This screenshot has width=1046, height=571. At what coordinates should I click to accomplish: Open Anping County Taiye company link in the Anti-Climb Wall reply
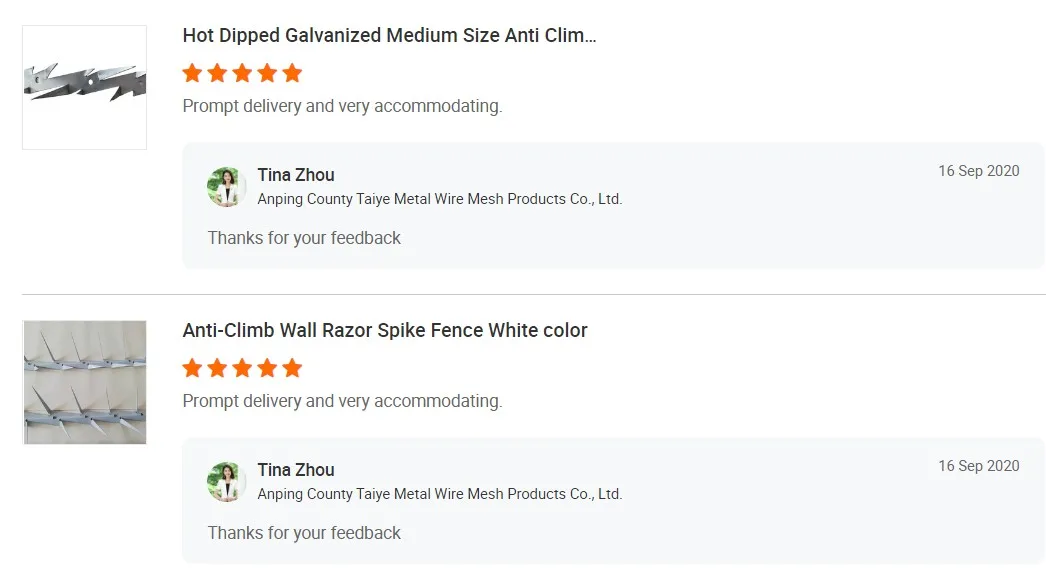point(439,494)
